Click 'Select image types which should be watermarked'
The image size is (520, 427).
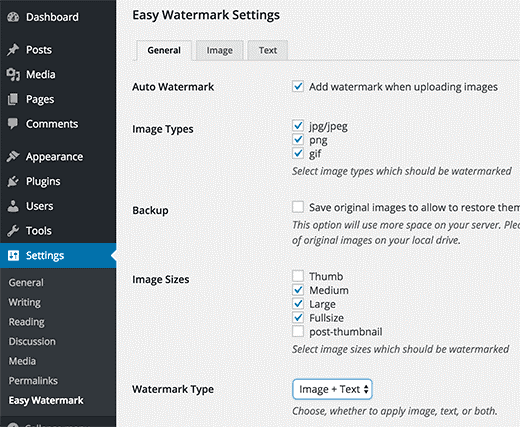[402, 171]
